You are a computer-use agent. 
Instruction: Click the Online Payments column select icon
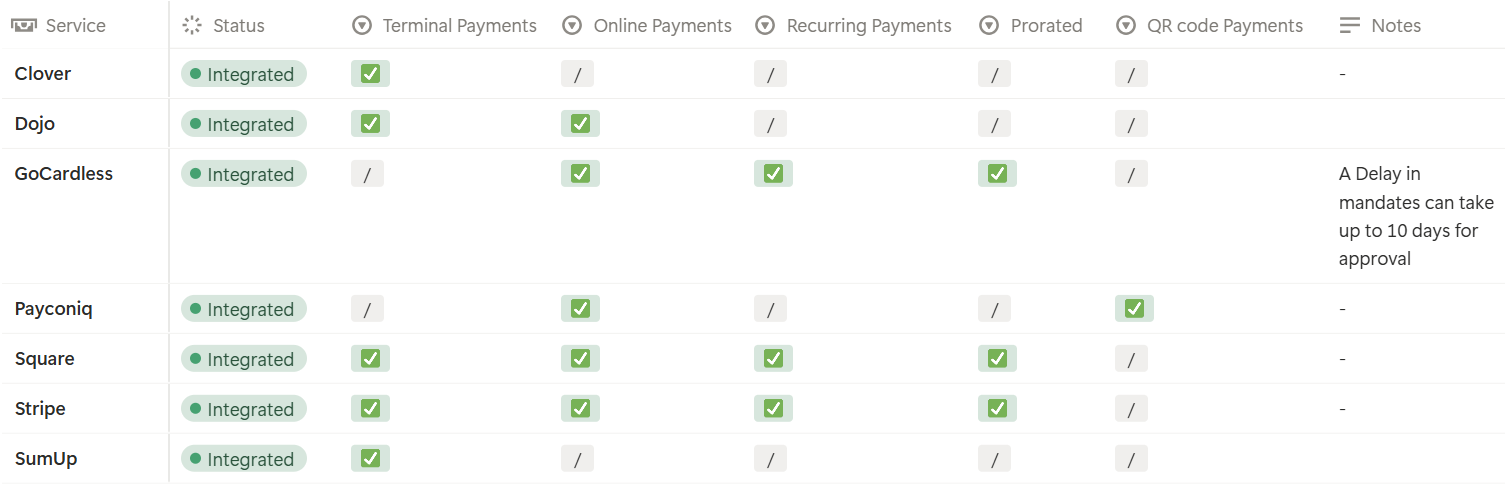[x=572, y=26]
